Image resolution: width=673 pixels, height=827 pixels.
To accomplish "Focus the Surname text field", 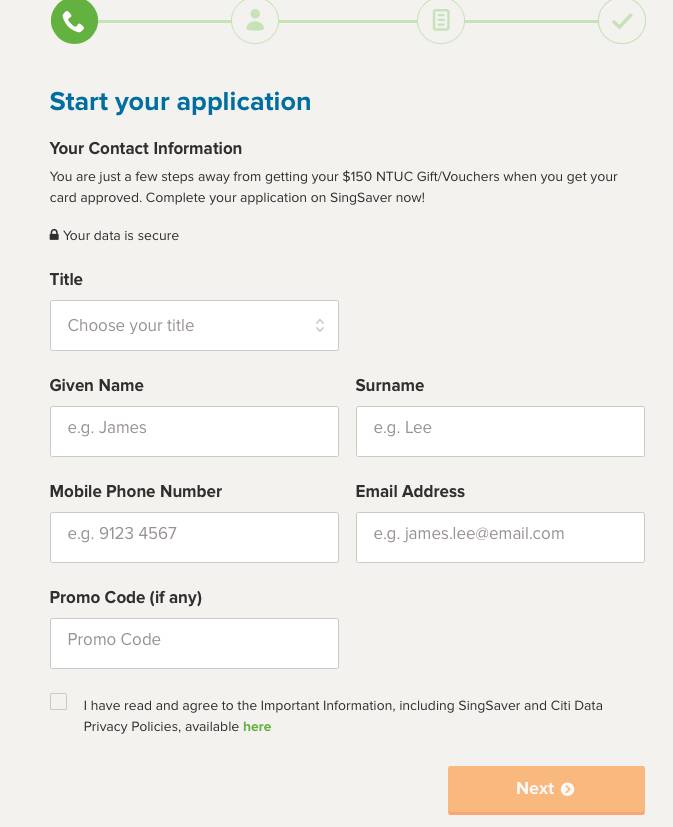I will pos(500,431).
